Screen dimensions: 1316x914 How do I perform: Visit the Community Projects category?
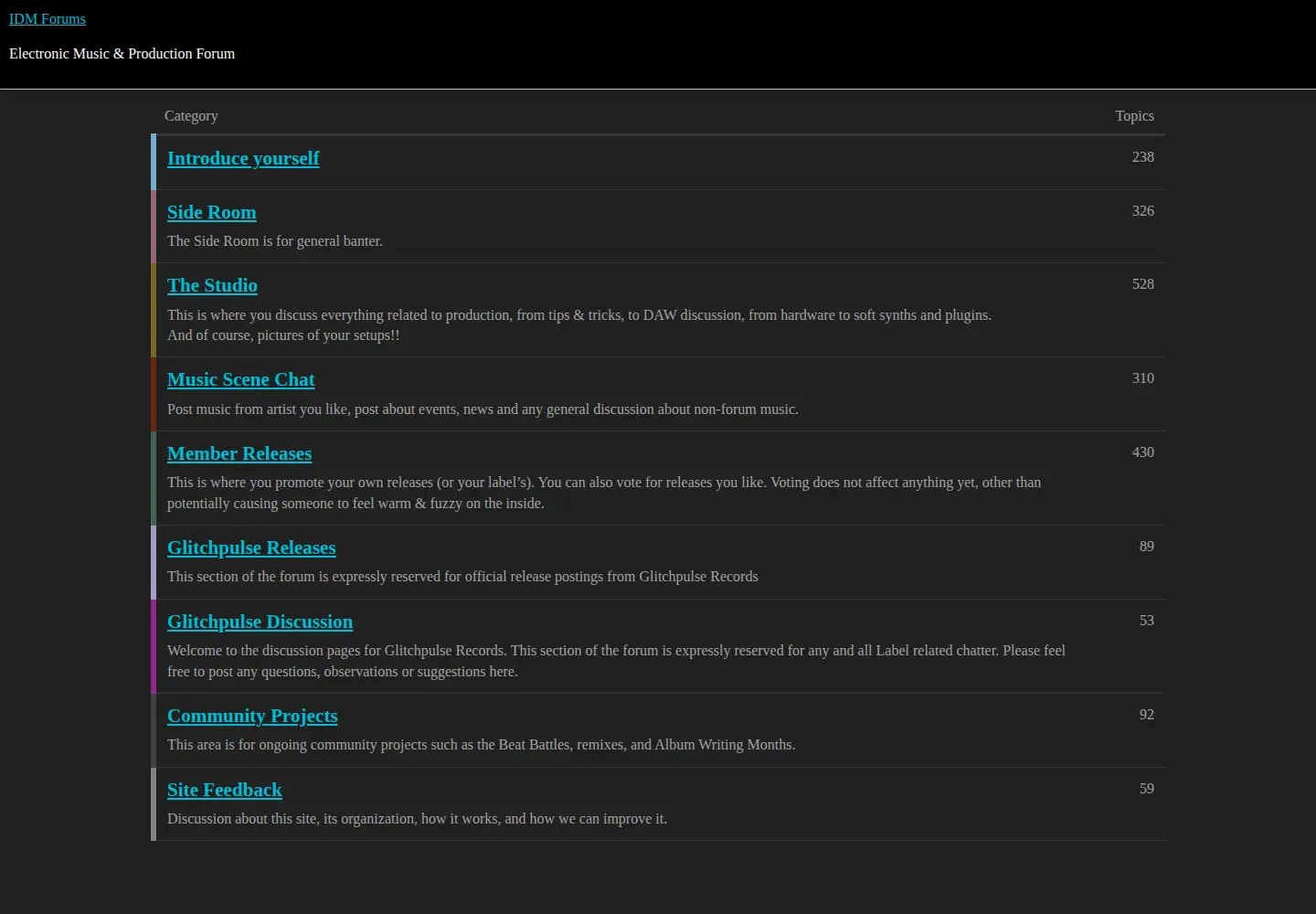tap(252, 716)
